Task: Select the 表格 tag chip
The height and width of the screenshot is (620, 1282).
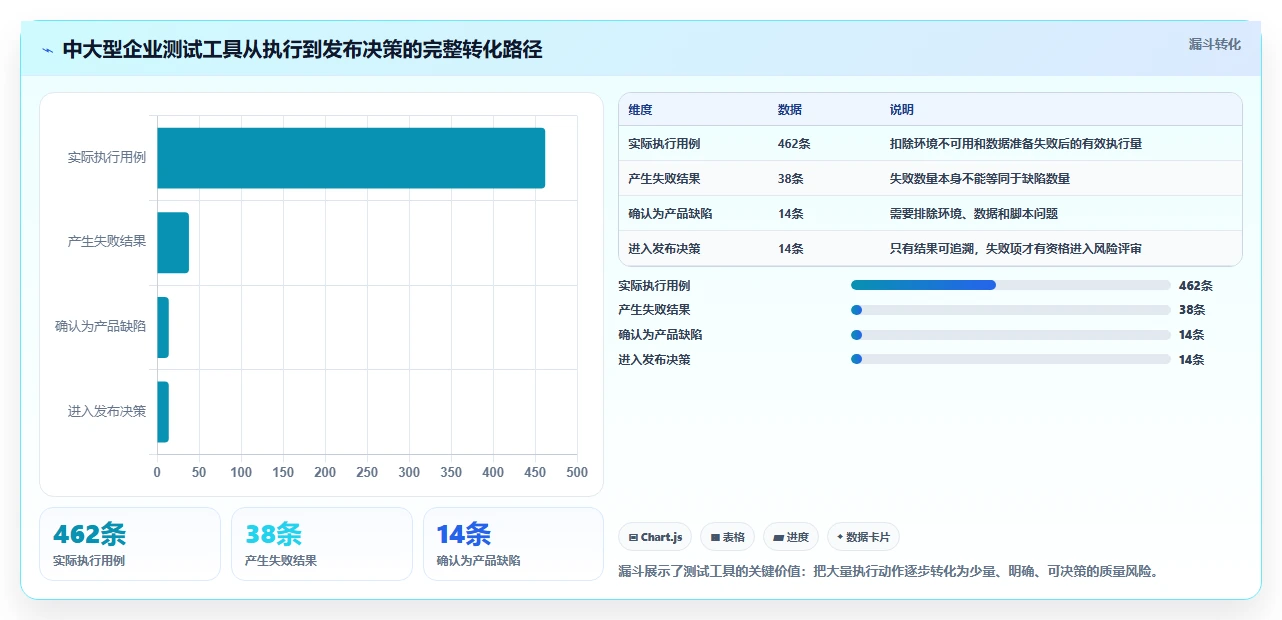Action: click(727, 537)
